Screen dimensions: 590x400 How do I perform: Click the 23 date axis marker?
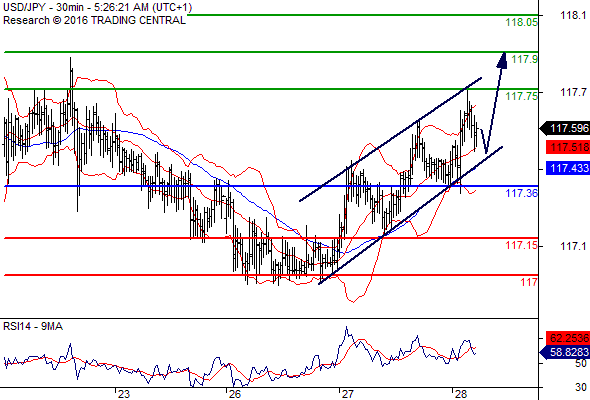point(123,394)
